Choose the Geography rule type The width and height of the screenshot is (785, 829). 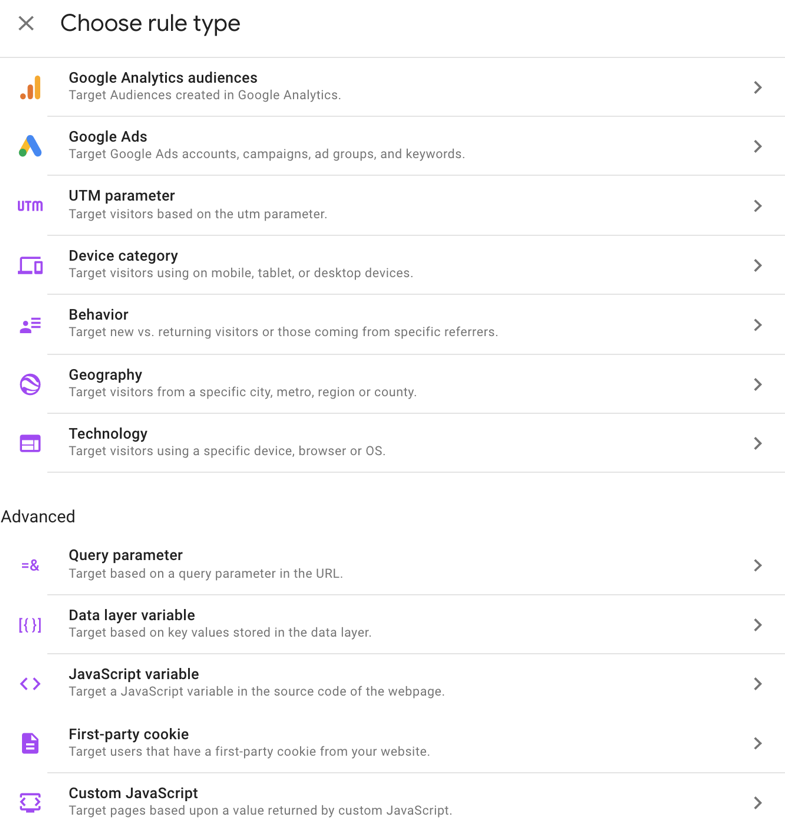point(105,375)
